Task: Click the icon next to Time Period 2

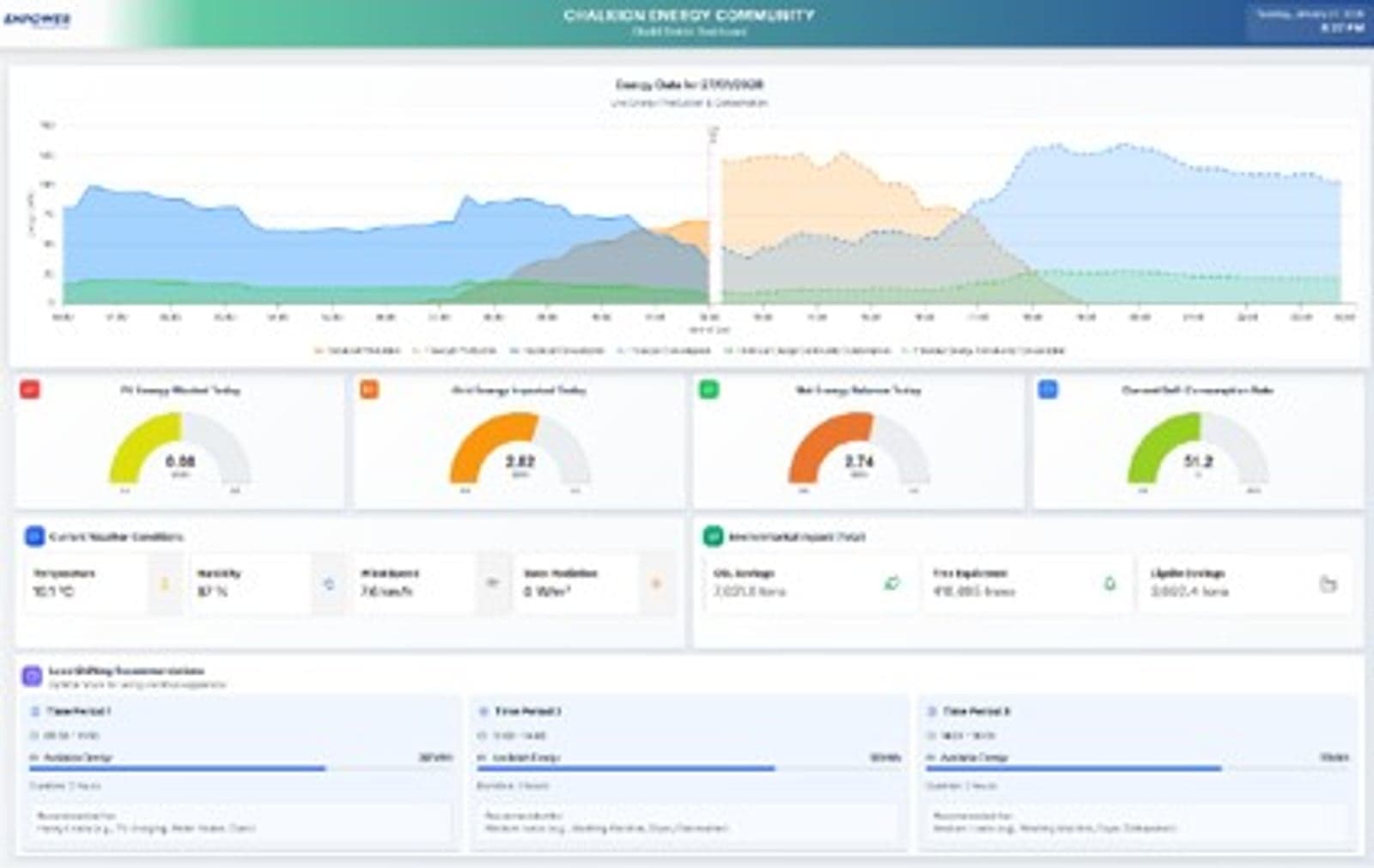Action: click(483, 712)
